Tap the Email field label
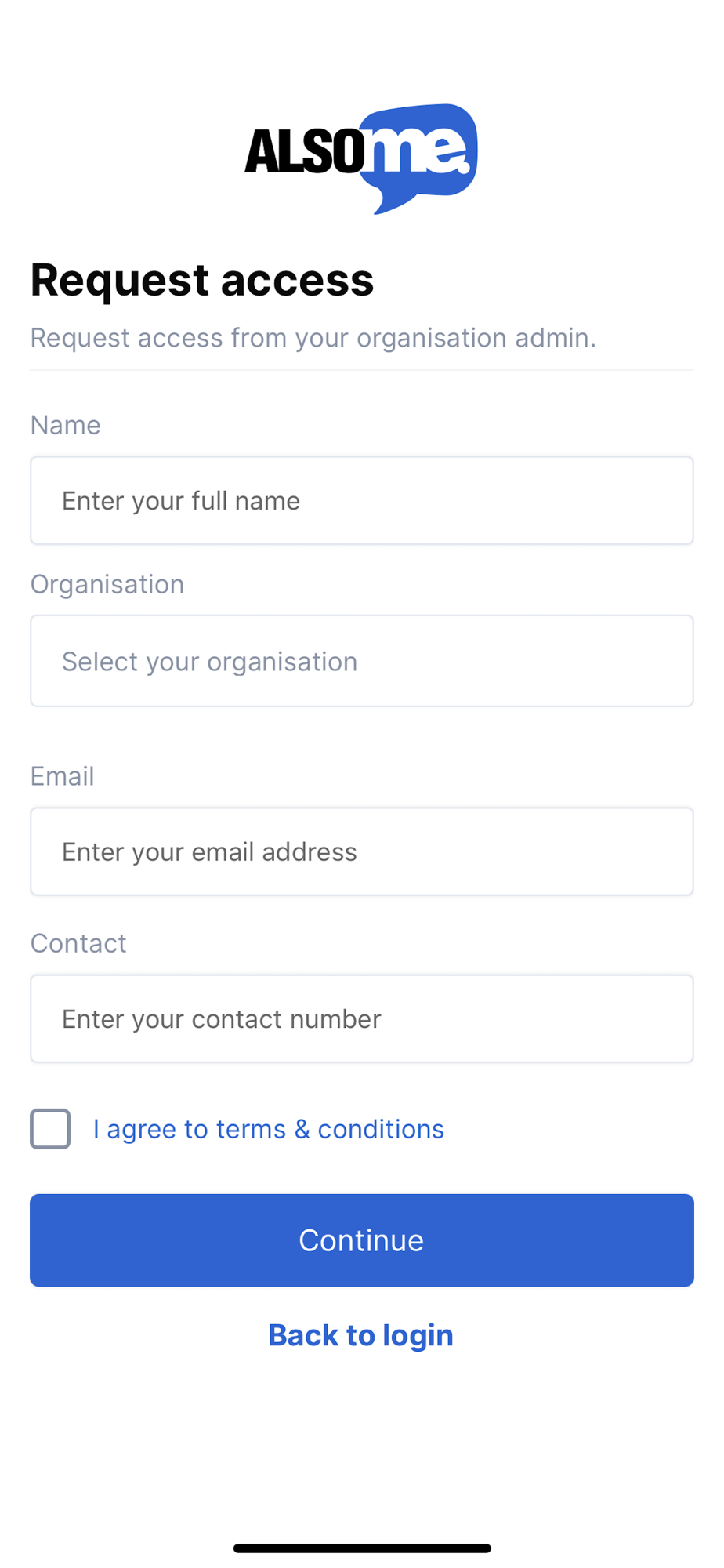 [63, 776]
